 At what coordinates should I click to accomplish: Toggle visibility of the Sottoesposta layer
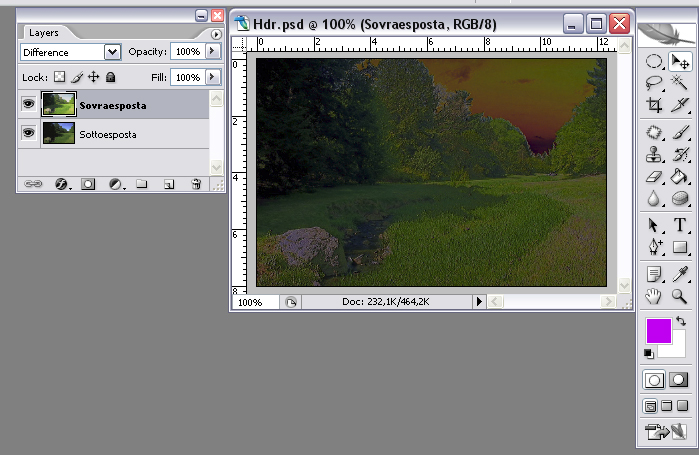click(x=28, y=133)
